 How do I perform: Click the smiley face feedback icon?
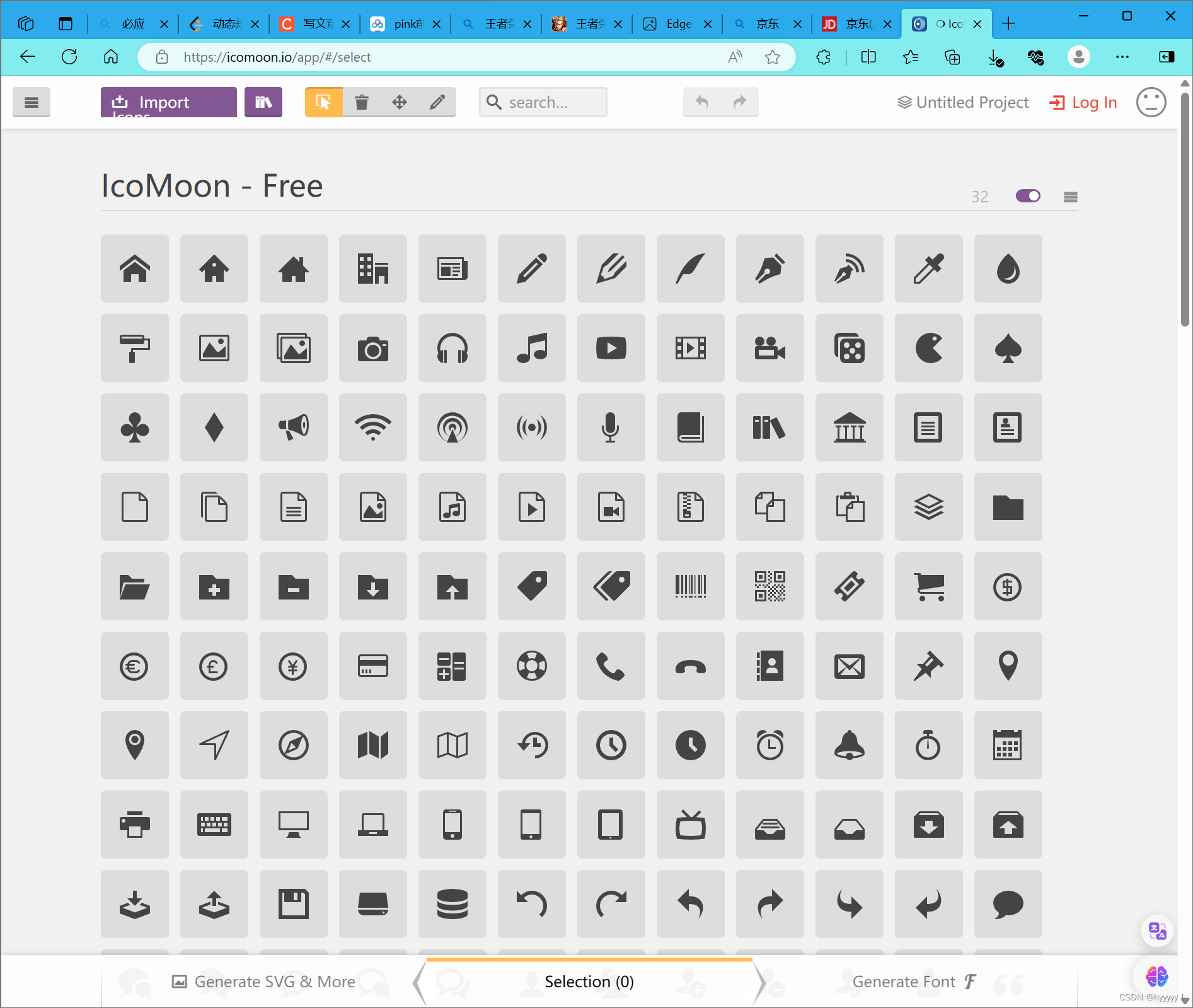(x=1151, y=102)
